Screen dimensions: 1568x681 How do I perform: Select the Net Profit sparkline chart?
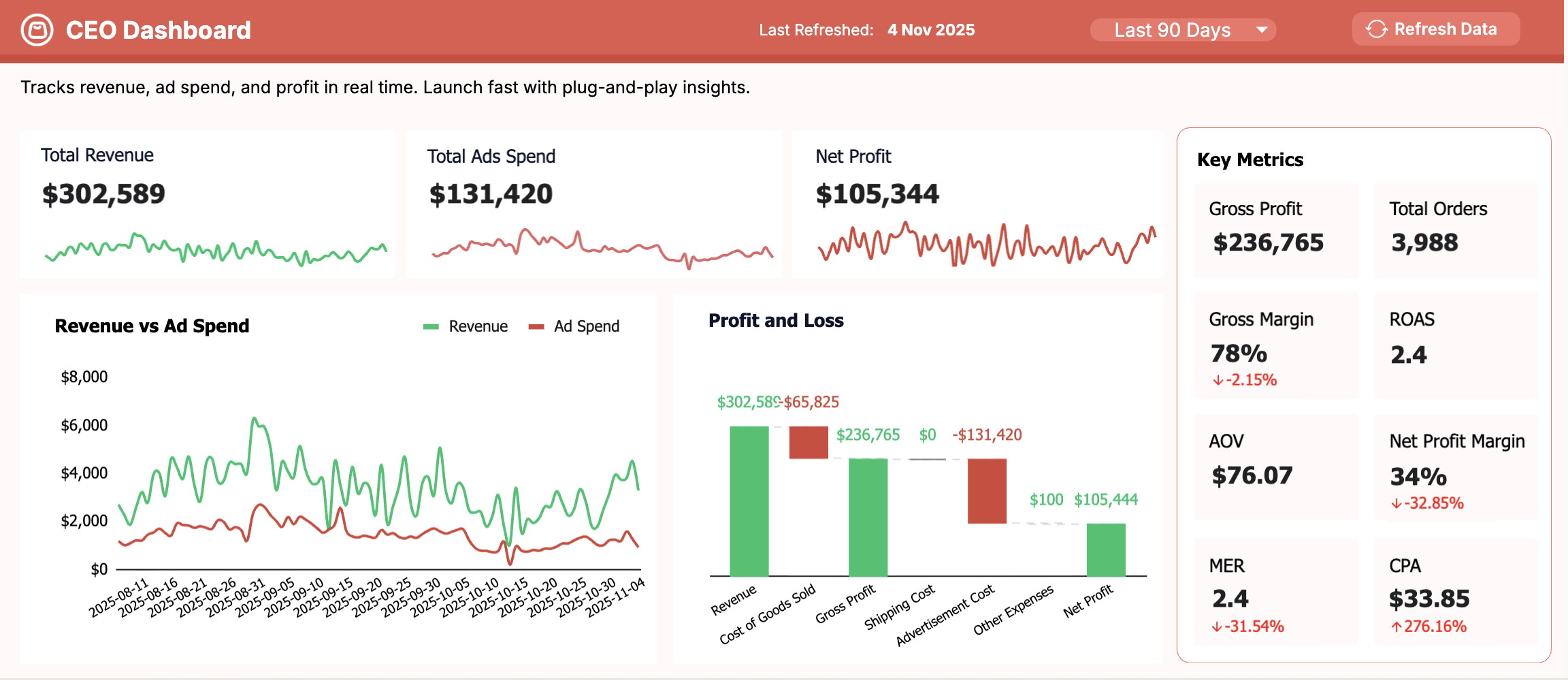tap(986, 244)
